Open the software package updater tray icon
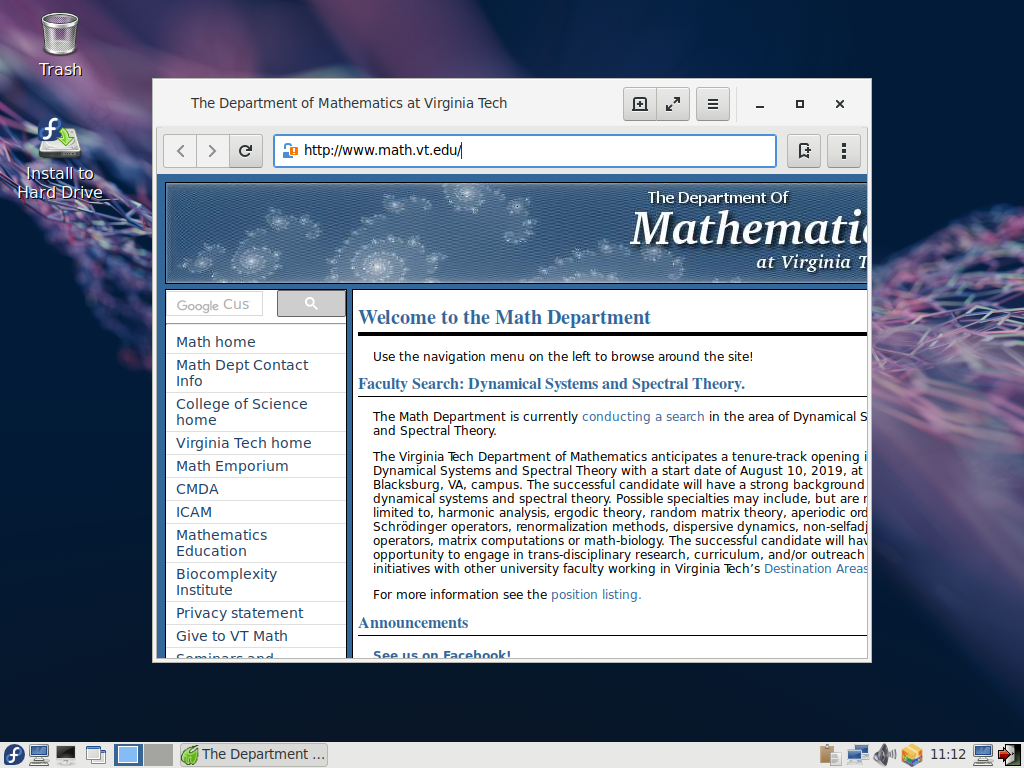 pyautogui.click(x=912, y=755)
